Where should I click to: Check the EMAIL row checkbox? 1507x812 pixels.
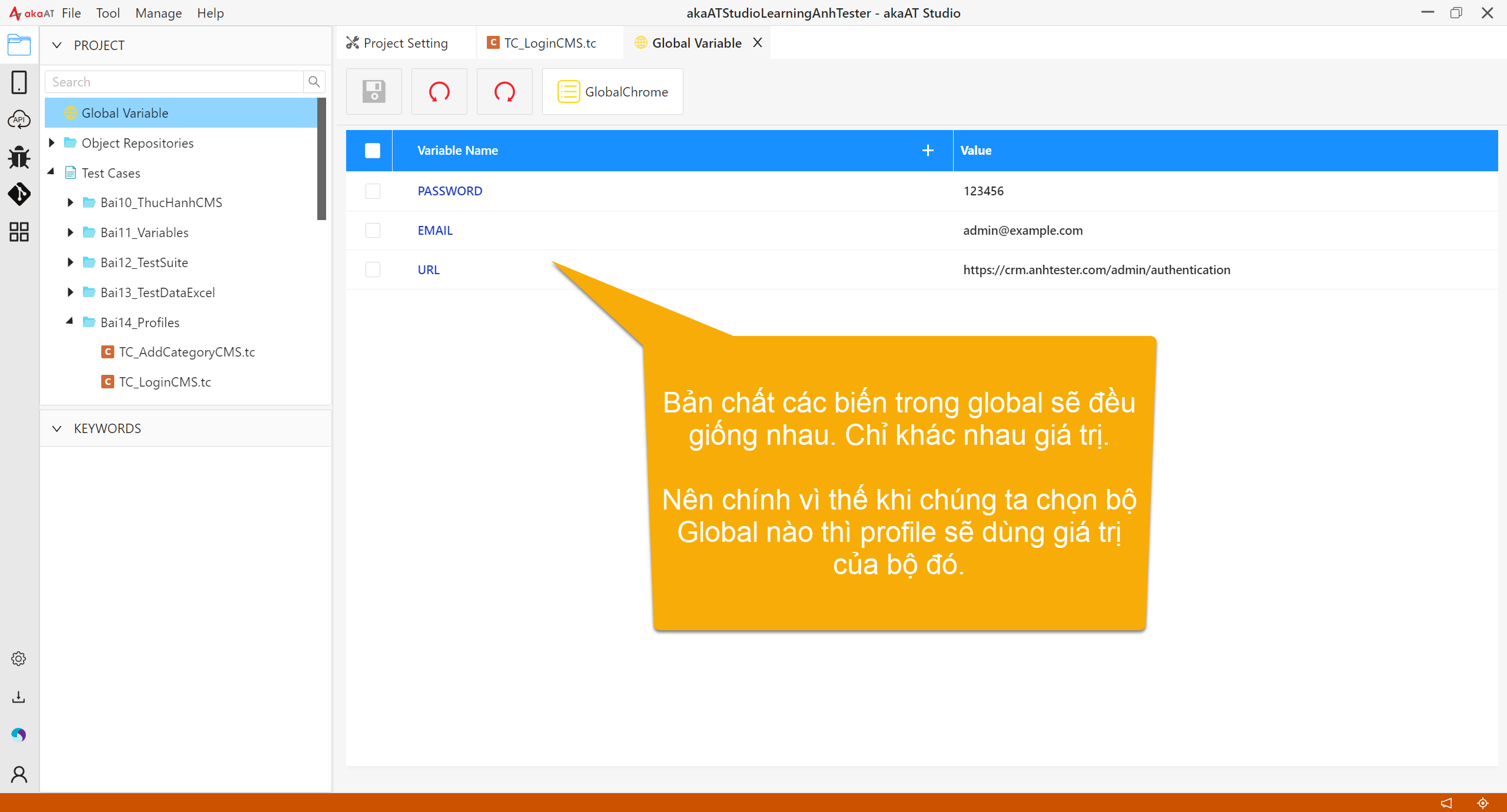pyautogui.click(x=373, y=230)
